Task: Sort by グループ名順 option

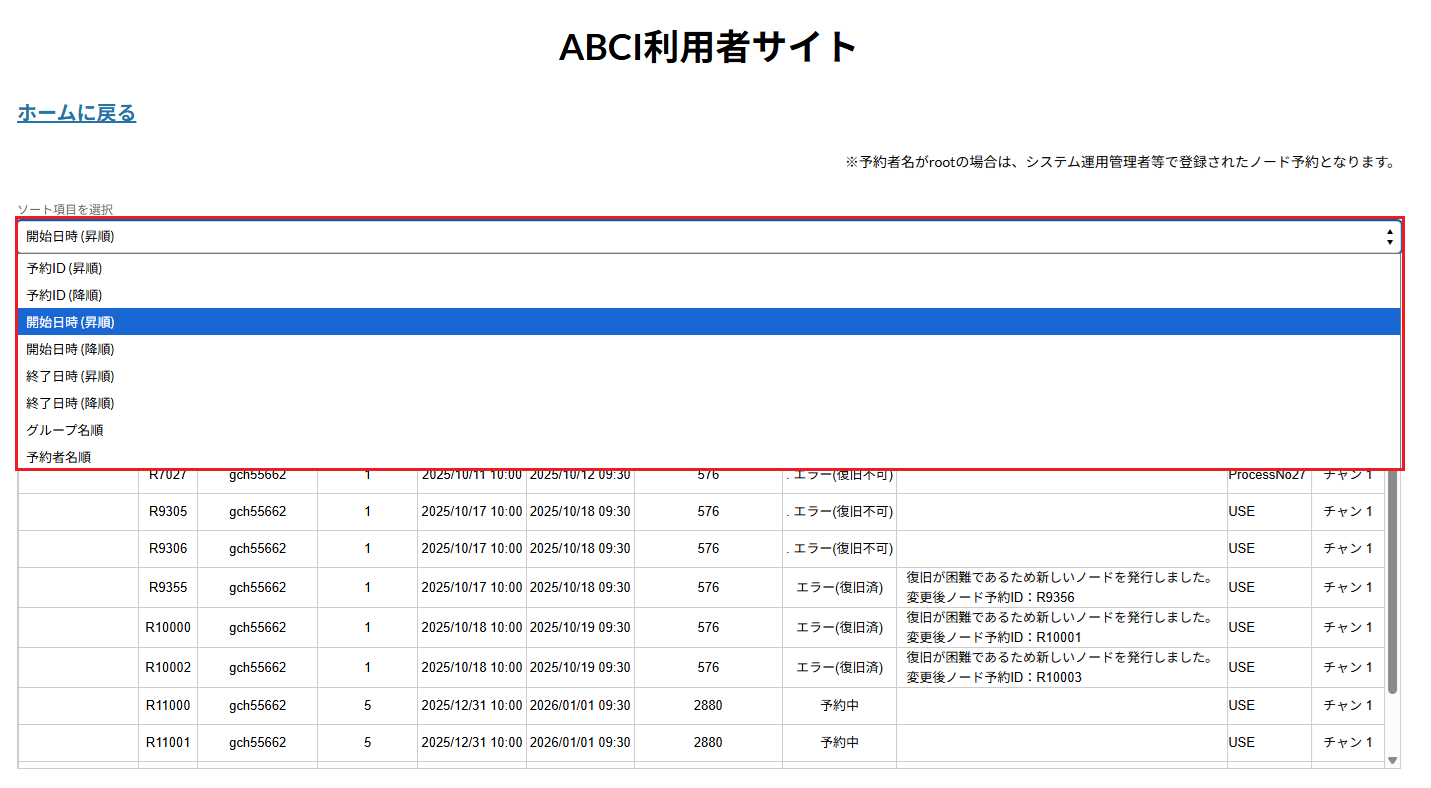Action: pyautogui.click(x=65, y=430)
